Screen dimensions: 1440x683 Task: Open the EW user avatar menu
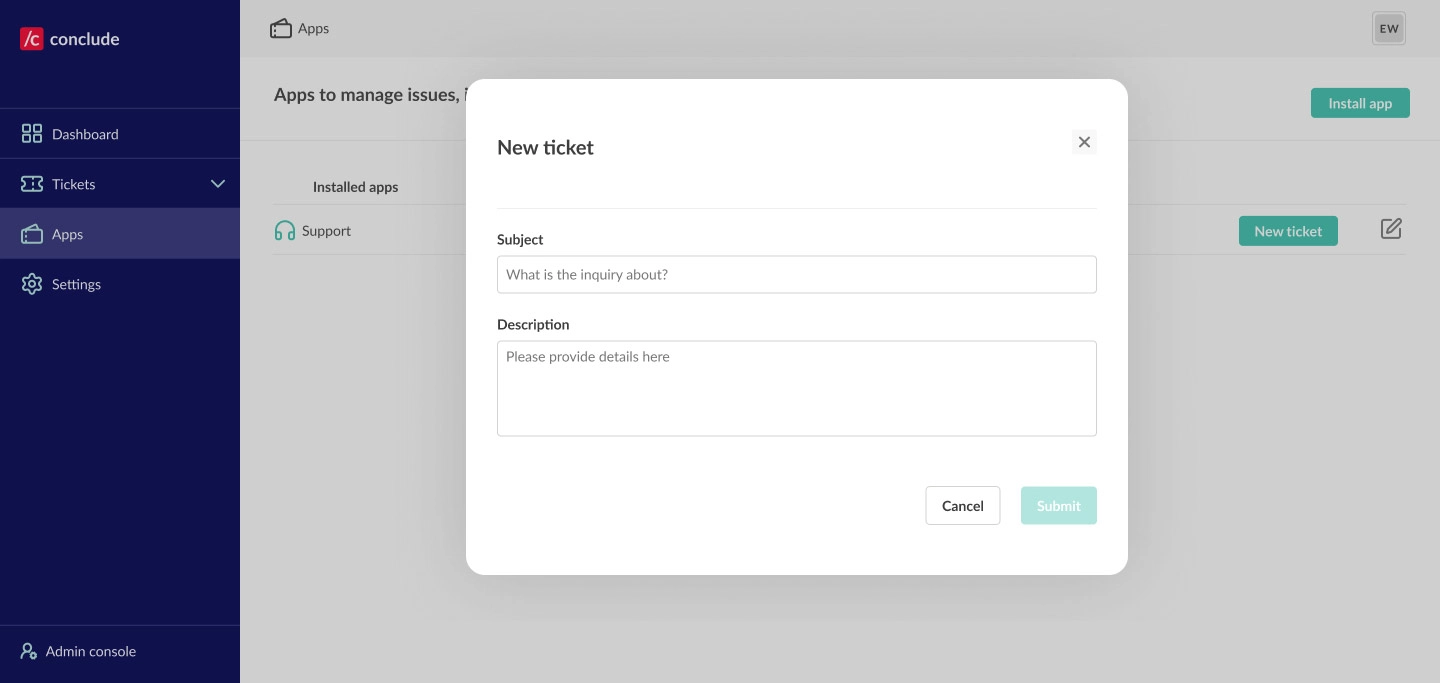point(1388,29)
